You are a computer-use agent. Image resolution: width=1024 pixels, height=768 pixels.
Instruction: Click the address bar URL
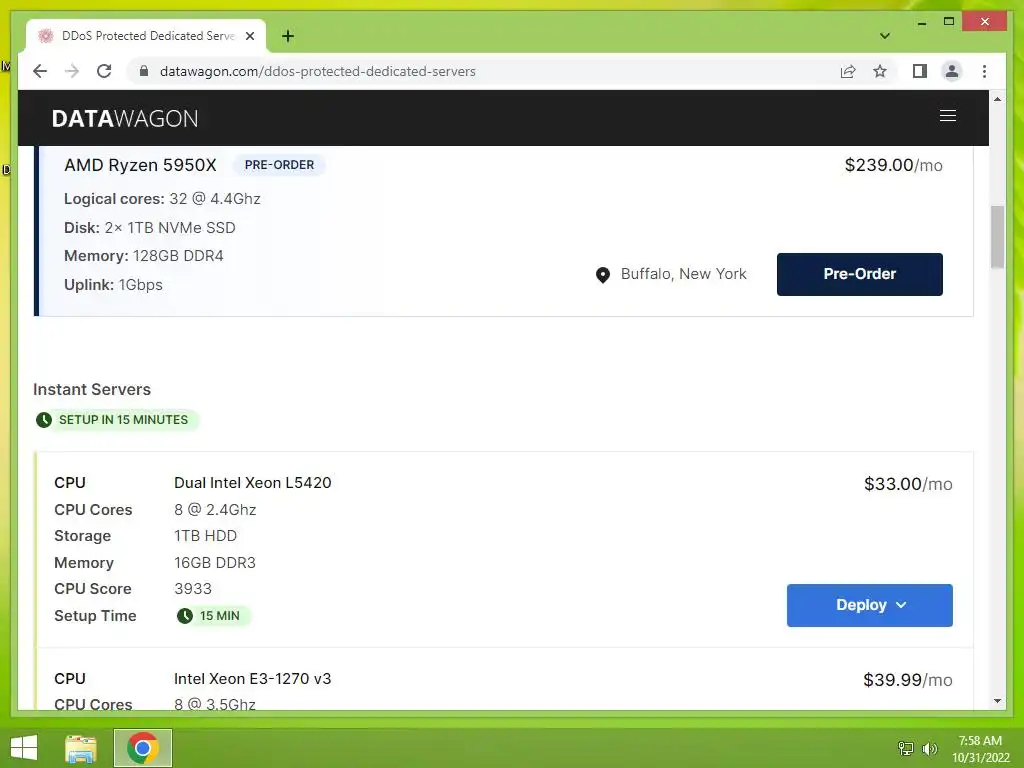pos(317,71)
